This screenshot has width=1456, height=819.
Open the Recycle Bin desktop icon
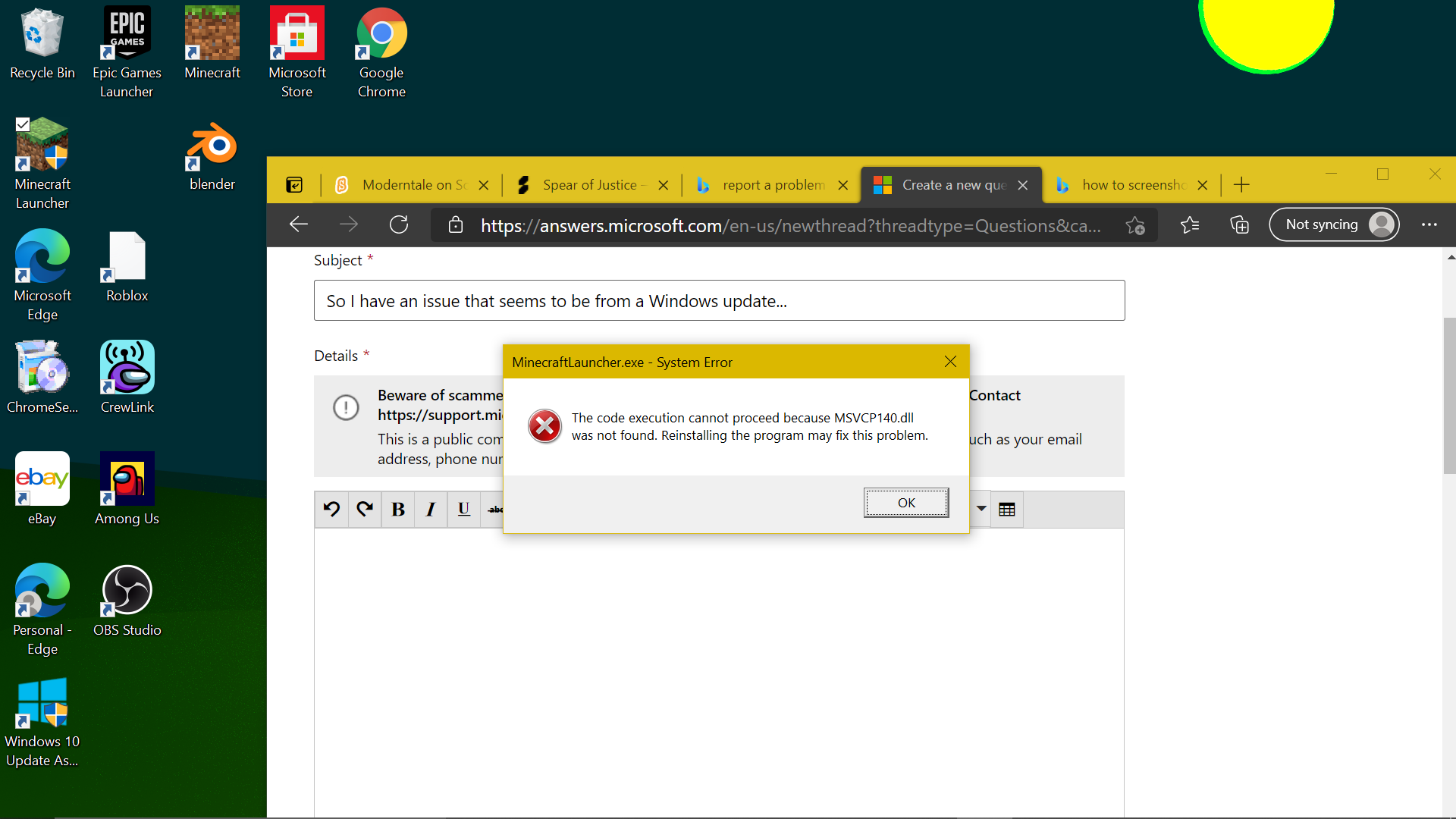coord(42,43)
